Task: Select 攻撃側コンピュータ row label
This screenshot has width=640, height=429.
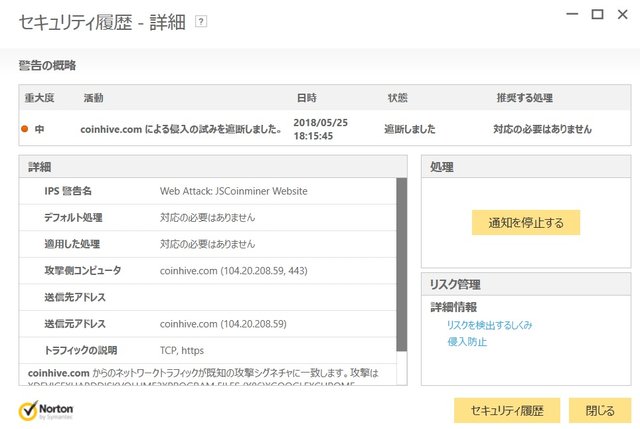Action: (x=82, y=271)
